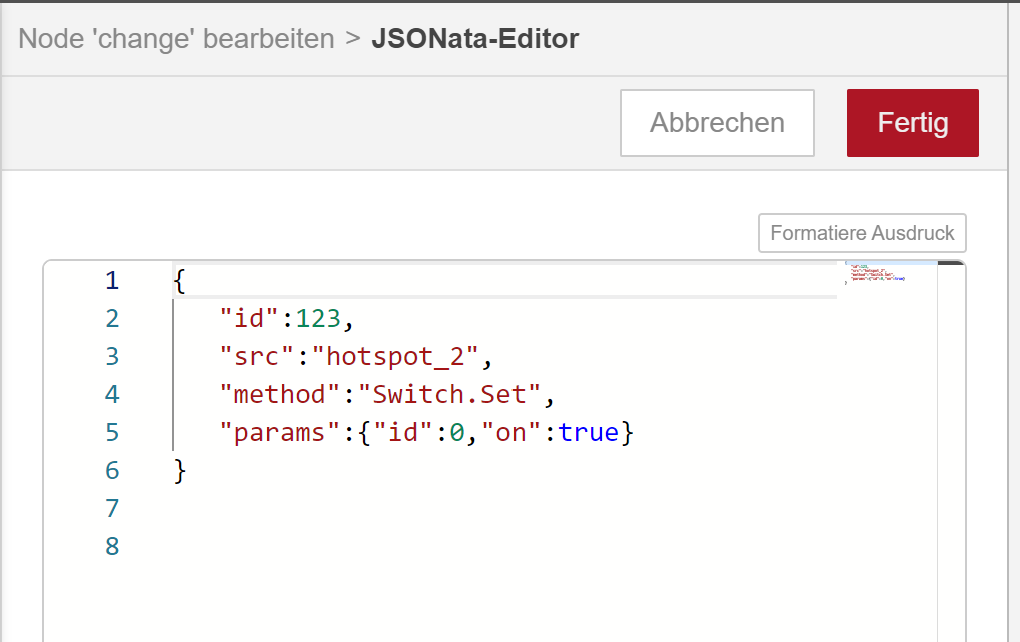1020x642 pixels.
Task: Click line number 3 in gutter
Action: [x=112, y=356]
